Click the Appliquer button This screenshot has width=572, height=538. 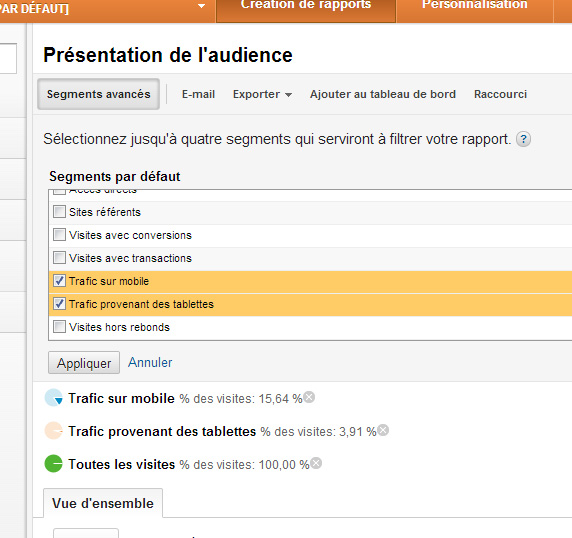click(x=84, y=363)
